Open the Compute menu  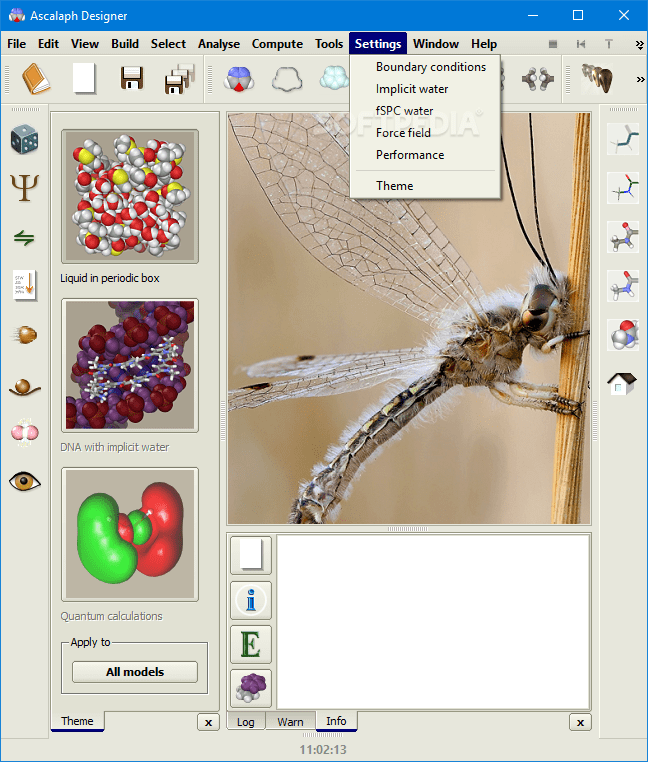coord(277,44)
